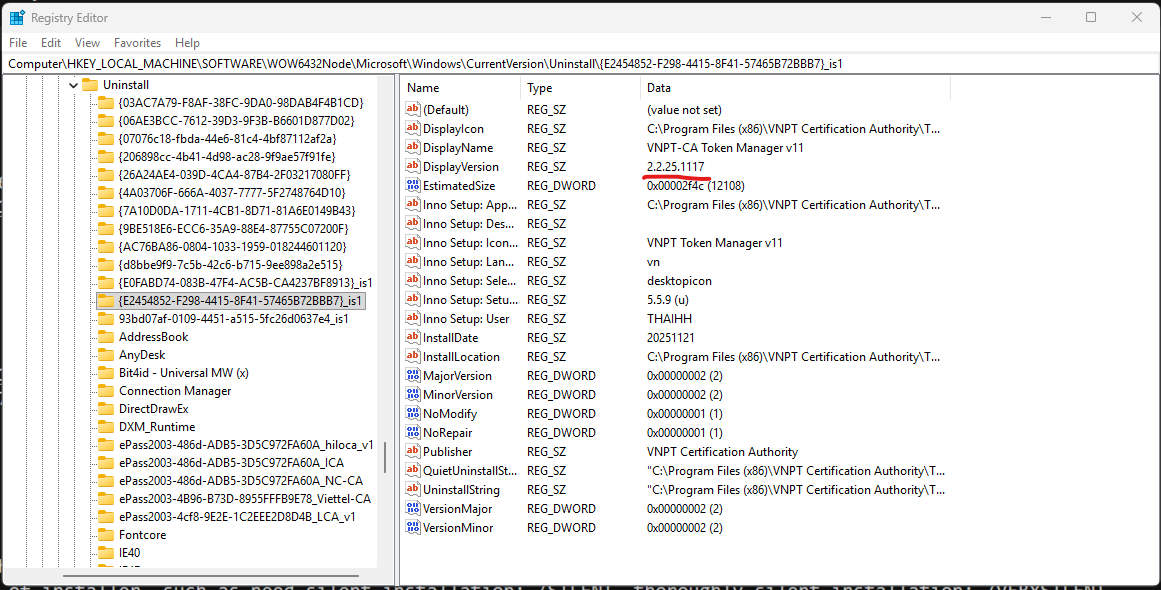Select the {26A24AE4-039D-4CA4-87B4-2F03217080FF} key

pos(235,175)
